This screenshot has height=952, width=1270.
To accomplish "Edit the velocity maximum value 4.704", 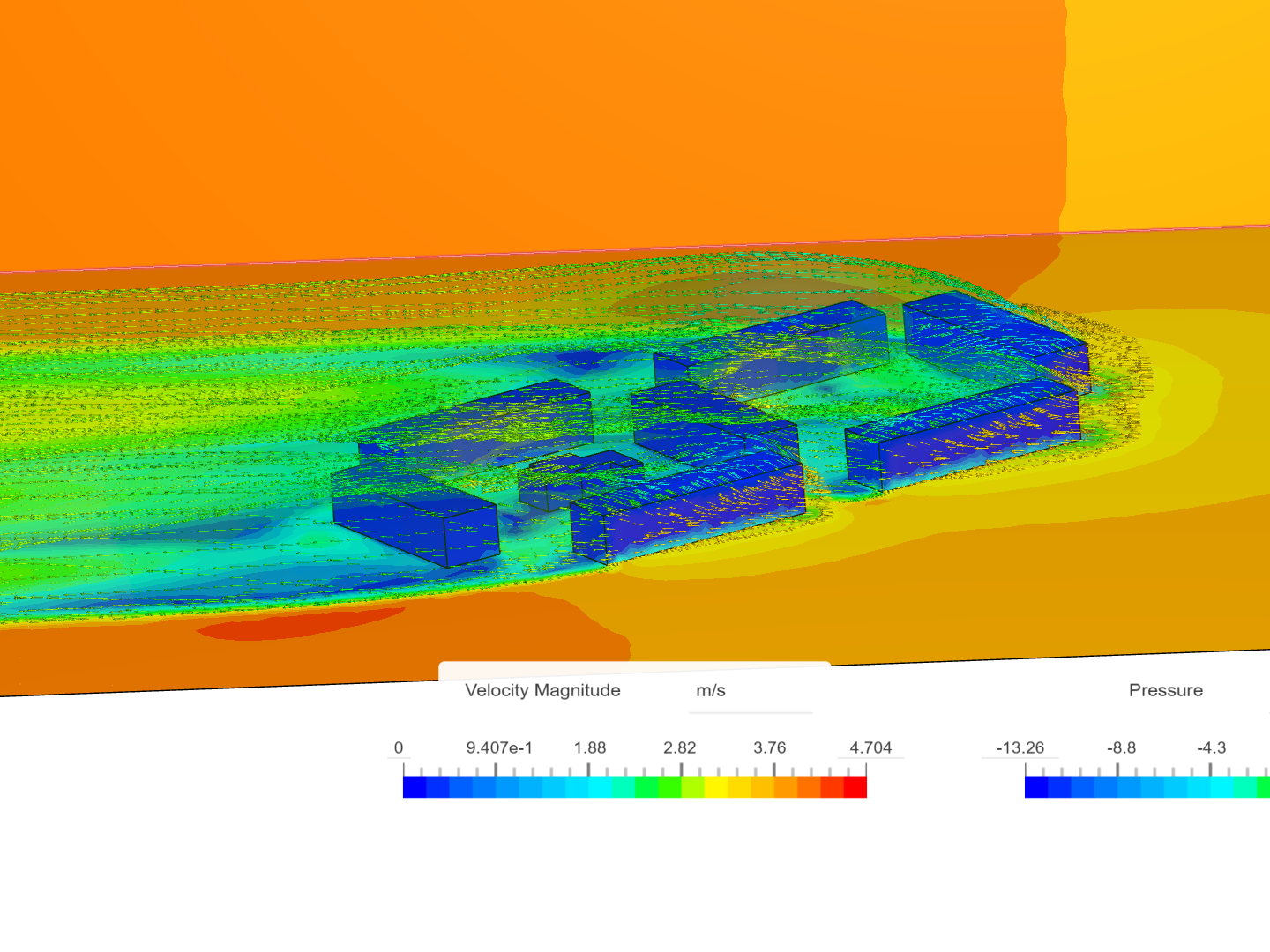I will tap(870, 747).
